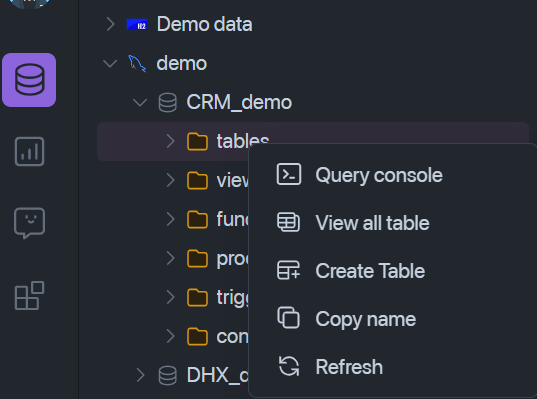
Task: Click the CRM_demo database cylinder icon
Action: 168,103
